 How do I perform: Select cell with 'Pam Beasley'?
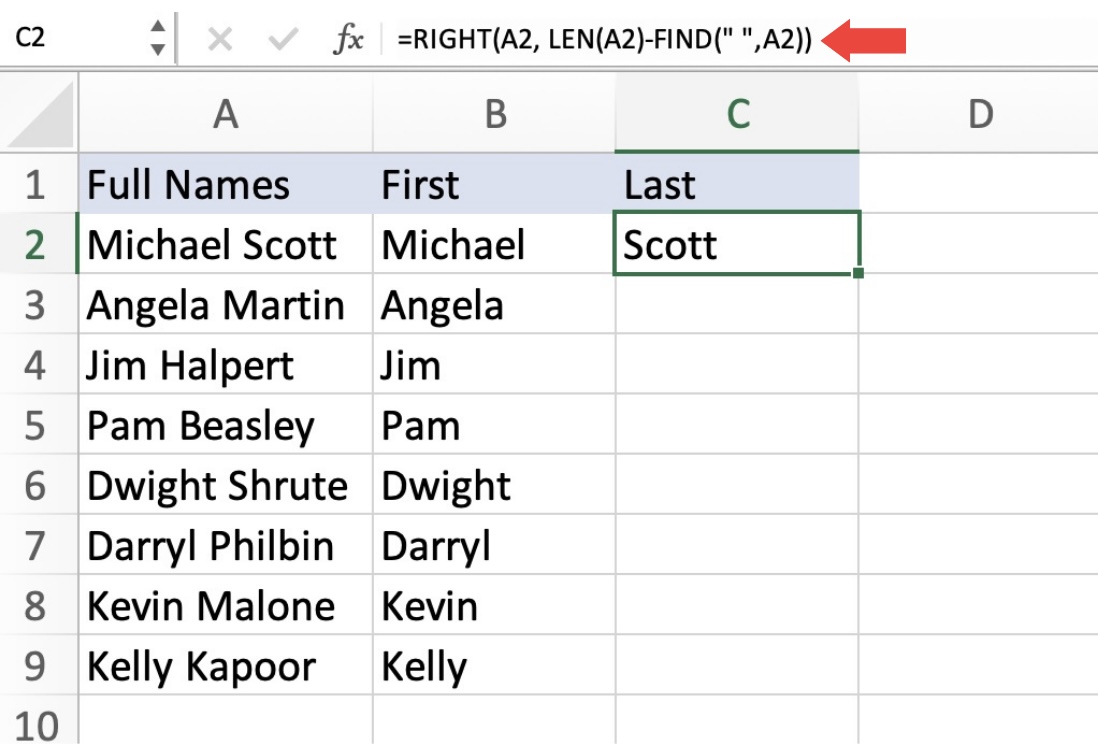[x=226, y=425]
